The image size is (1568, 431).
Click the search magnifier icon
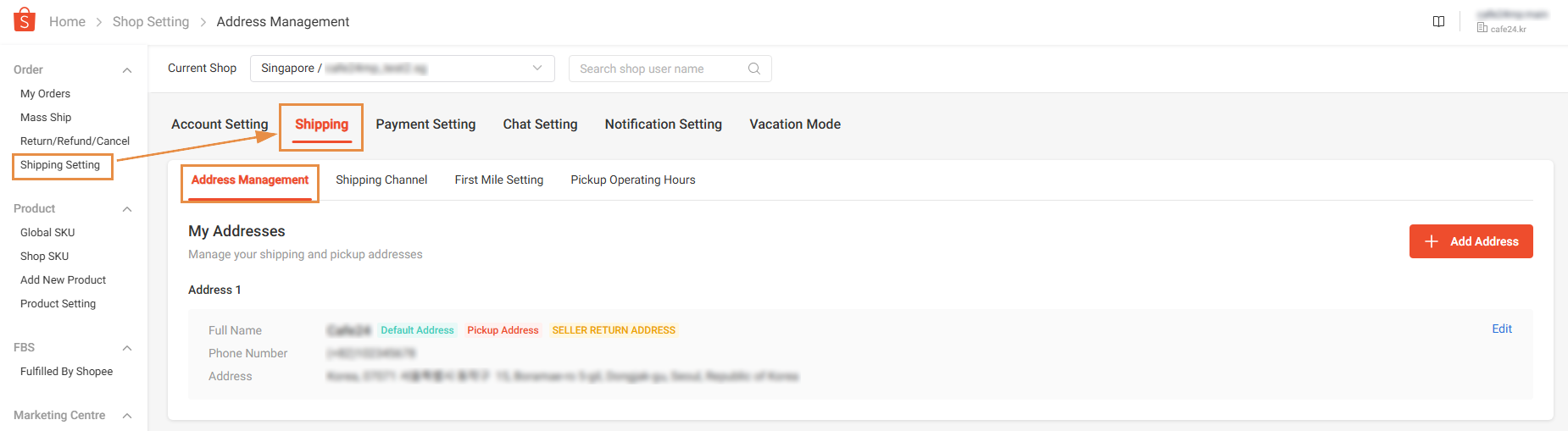coord(753,69)
